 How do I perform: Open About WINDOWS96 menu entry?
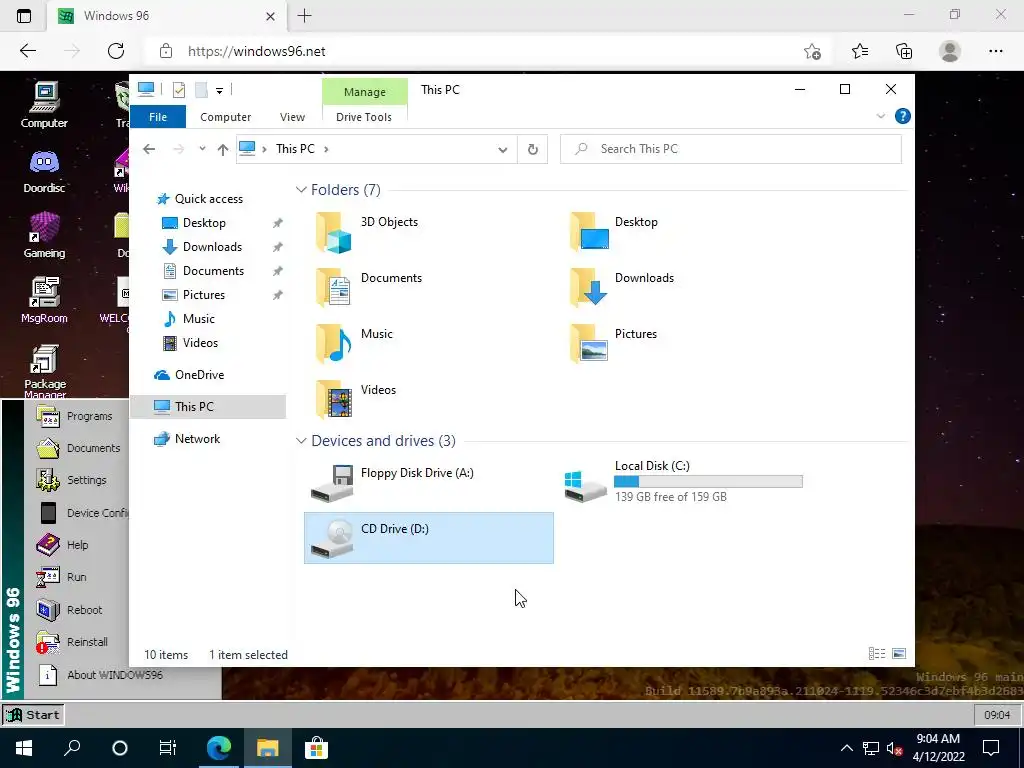click(114, 675)
